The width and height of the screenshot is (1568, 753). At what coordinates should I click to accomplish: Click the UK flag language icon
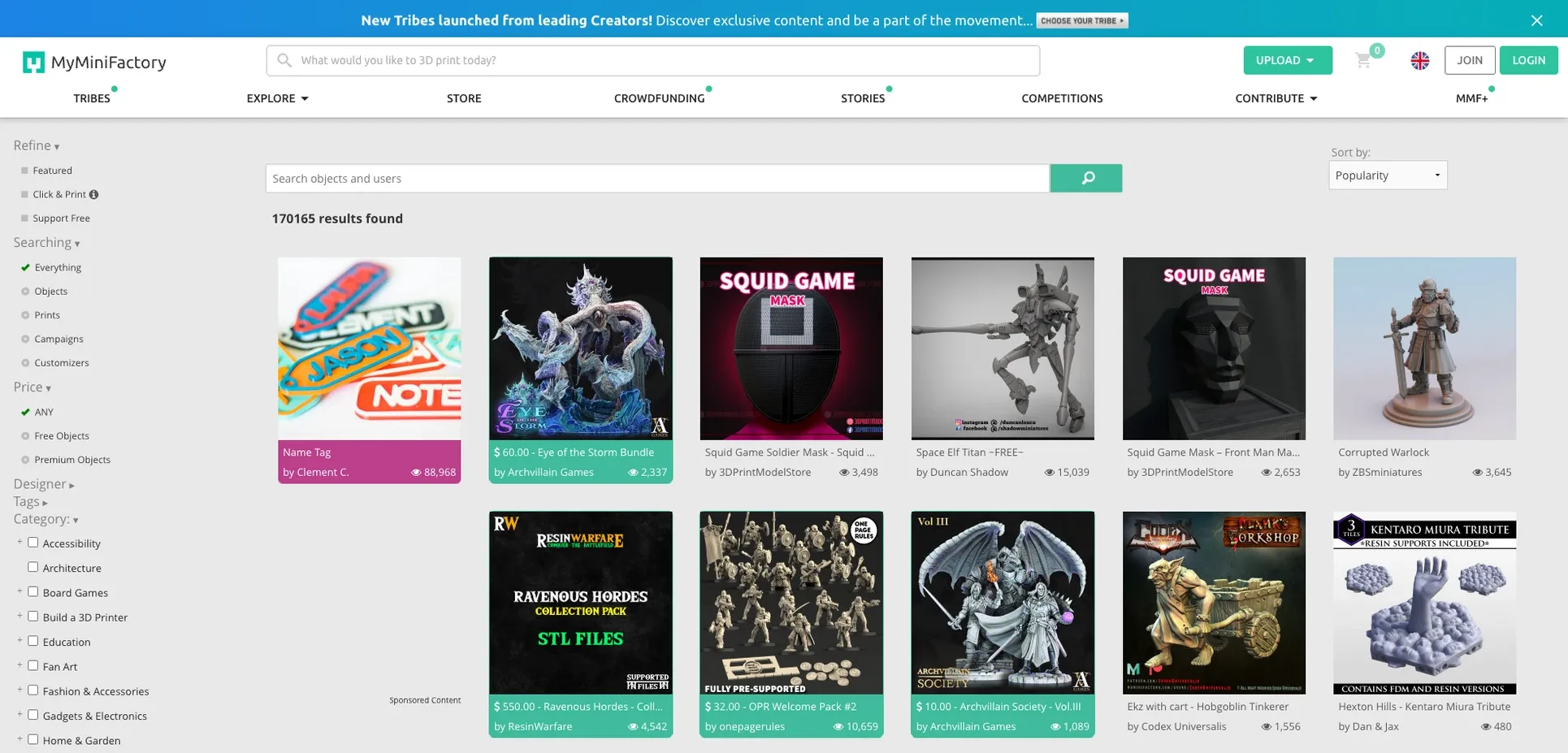click(1420, 61)
